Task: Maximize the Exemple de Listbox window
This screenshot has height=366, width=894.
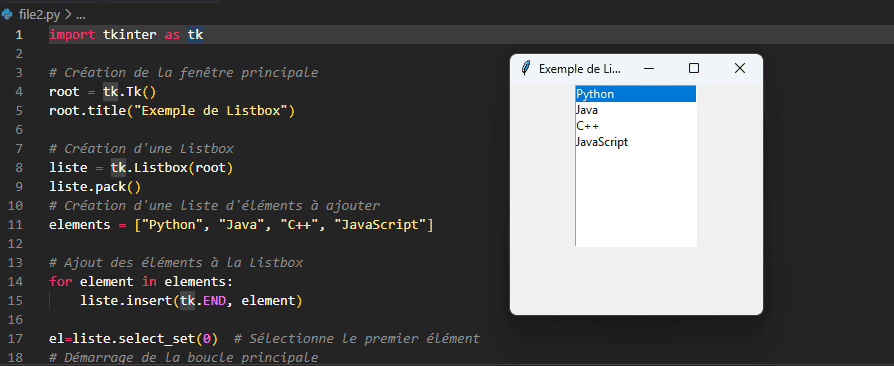Action: 694,68
